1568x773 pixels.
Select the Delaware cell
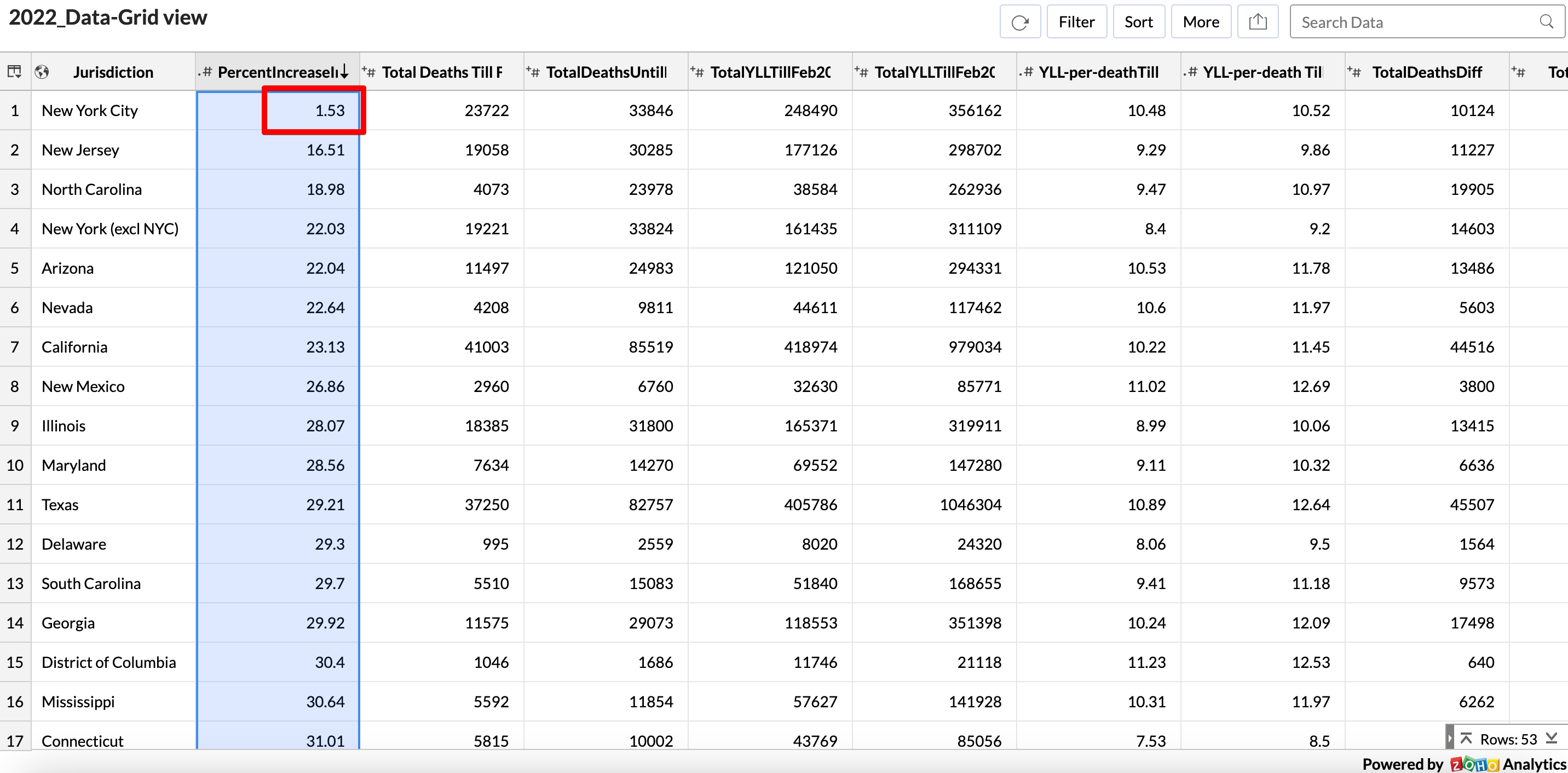click(x=113, y=544)
